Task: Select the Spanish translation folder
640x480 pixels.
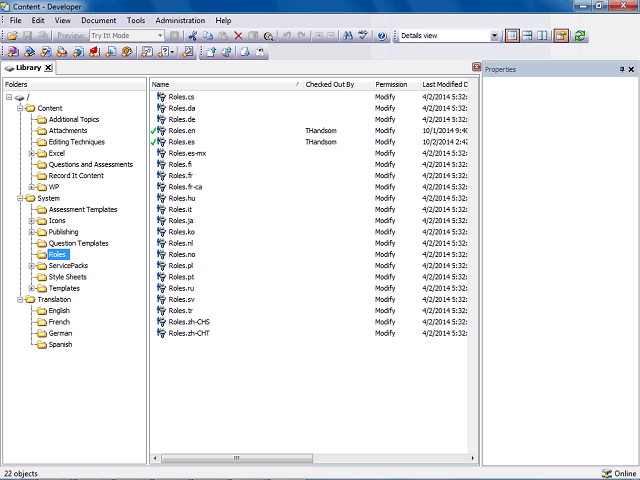Action: [x=60, y=344]
